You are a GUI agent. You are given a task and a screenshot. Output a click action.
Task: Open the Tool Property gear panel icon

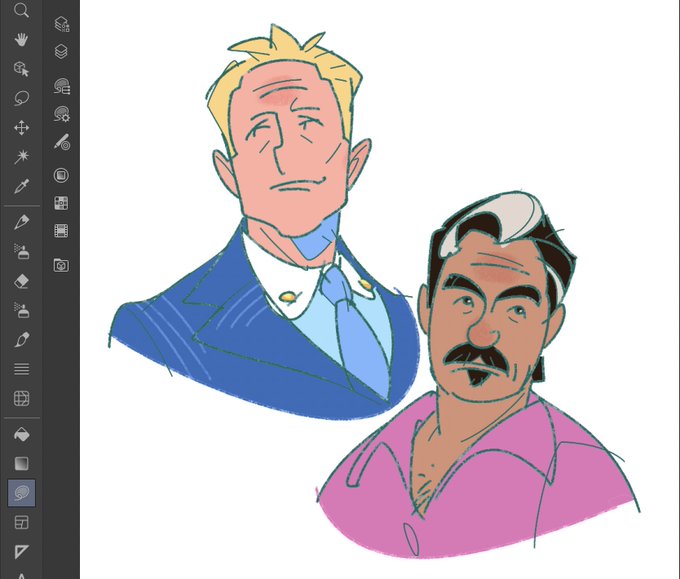click(62, 114)
